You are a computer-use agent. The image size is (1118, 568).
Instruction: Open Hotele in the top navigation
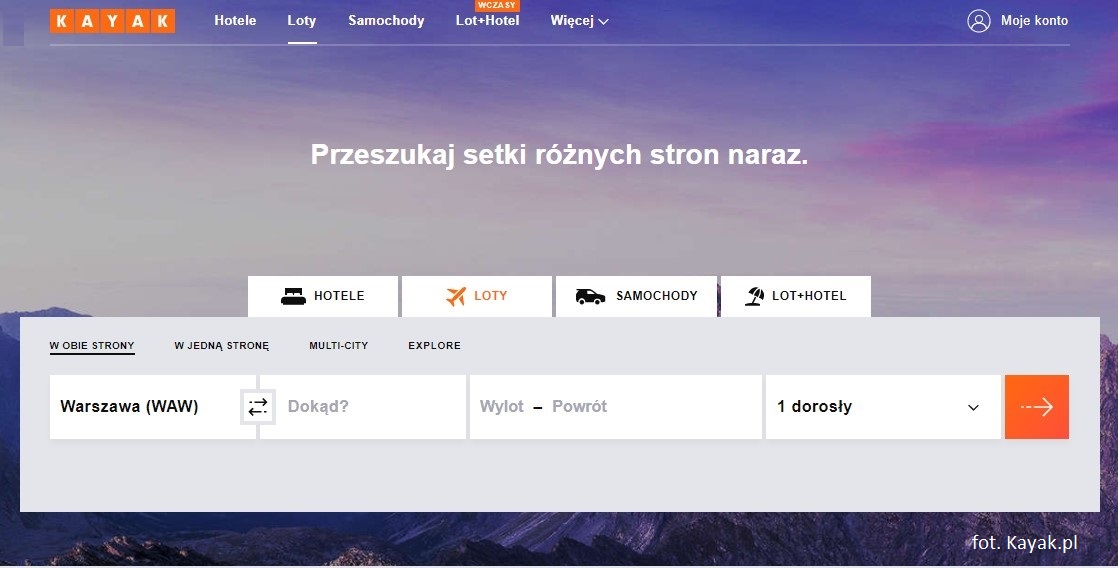pos(235,21)
